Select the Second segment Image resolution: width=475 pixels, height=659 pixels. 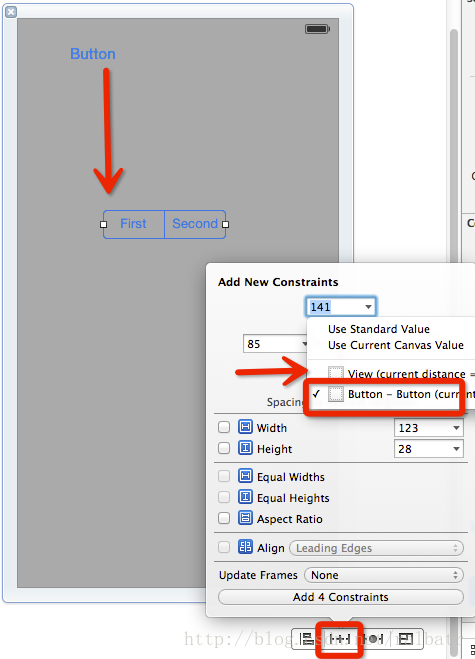click(195, 224)
